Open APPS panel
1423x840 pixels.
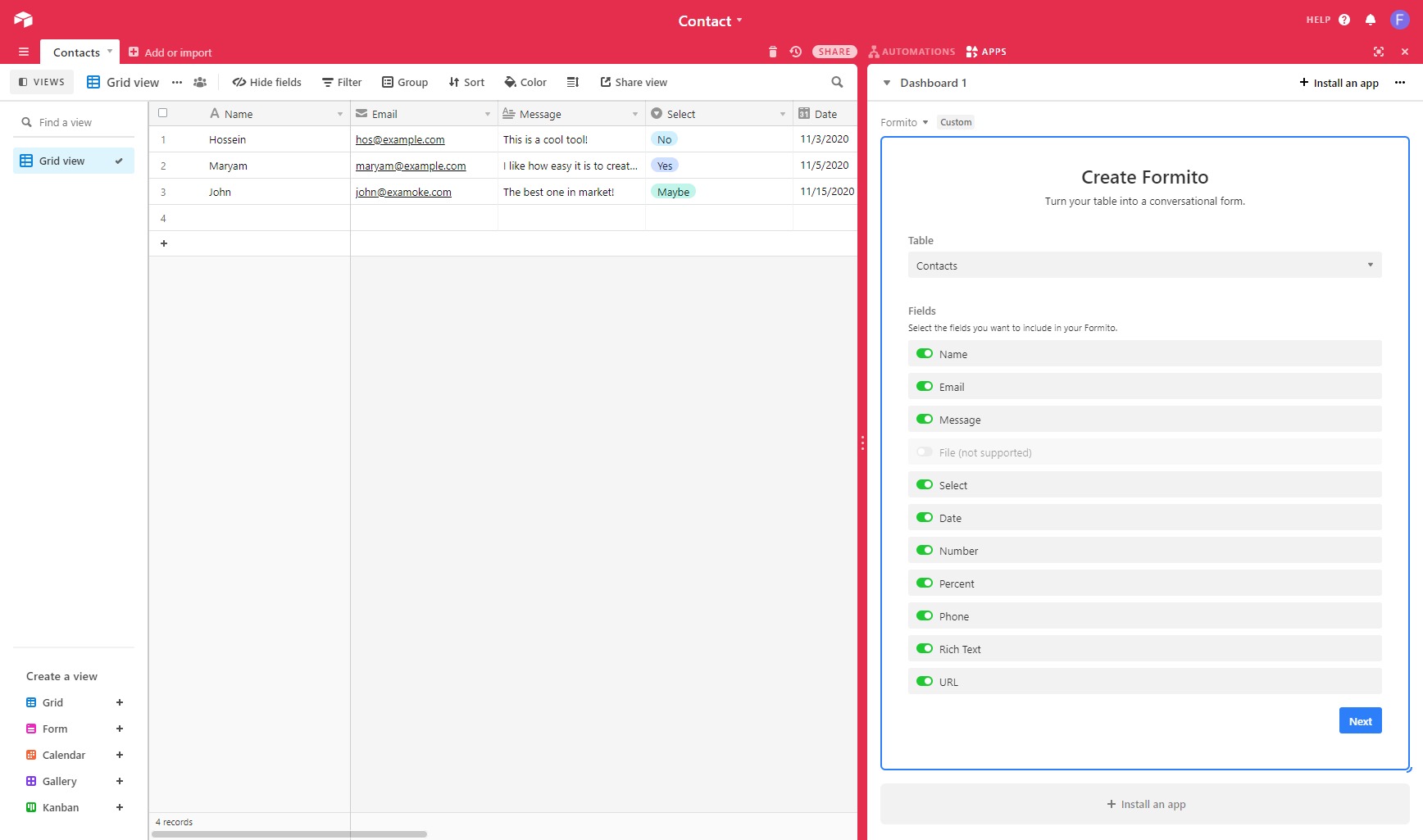pyautogui.click(x=986, y=52)
